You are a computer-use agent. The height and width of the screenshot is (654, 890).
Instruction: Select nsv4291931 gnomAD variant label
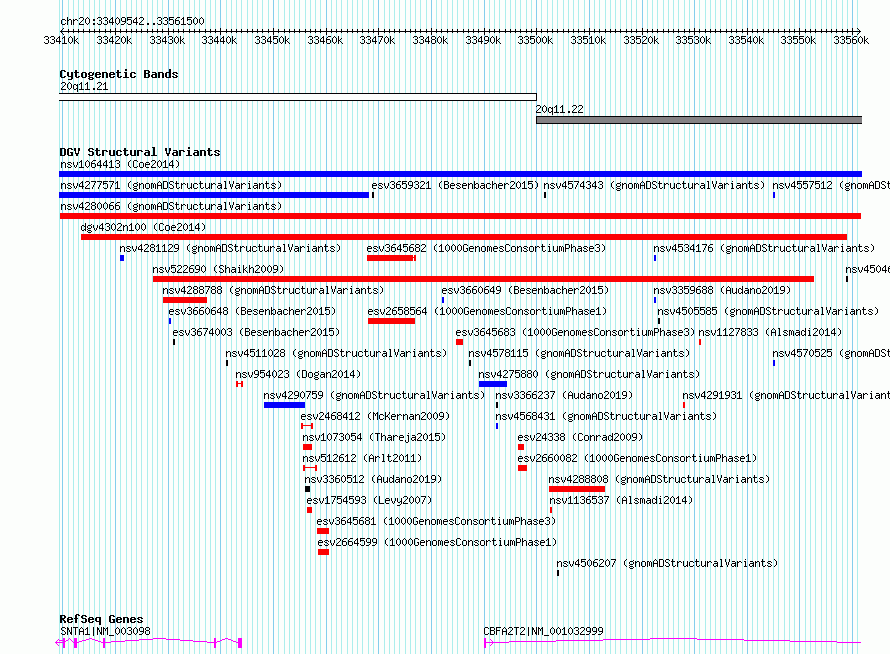tap(786, 396)
